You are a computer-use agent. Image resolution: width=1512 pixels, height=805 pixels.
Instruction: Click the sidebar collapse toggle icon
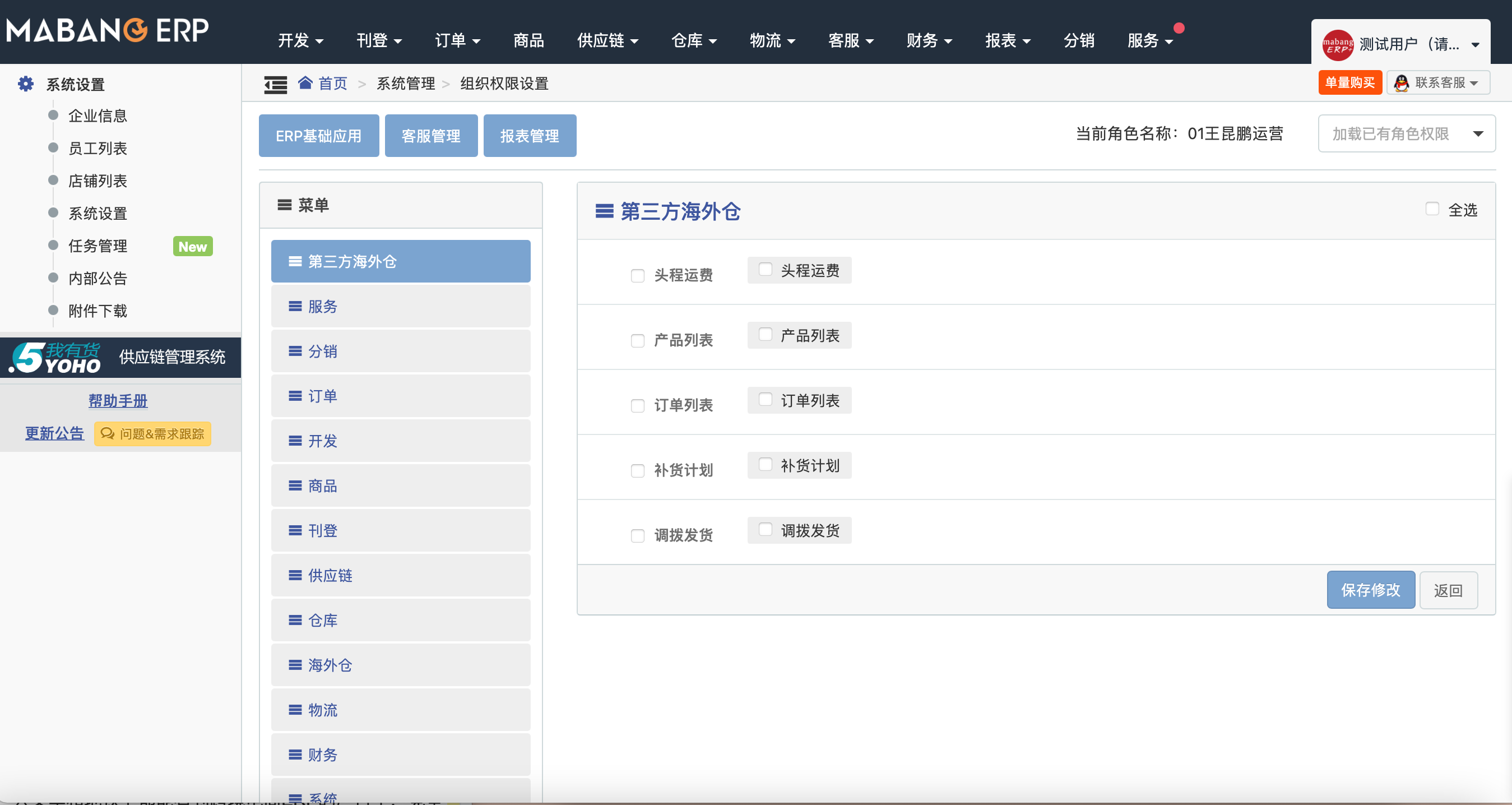[275, 85]
